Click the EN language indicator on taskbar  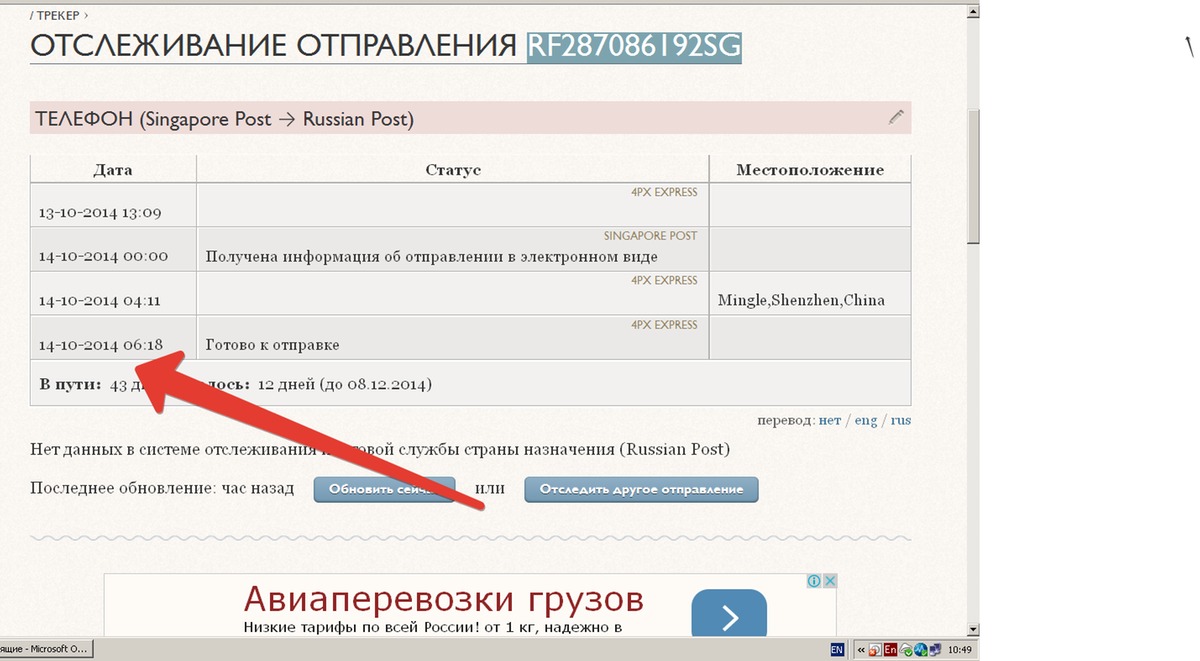[836, 650]
